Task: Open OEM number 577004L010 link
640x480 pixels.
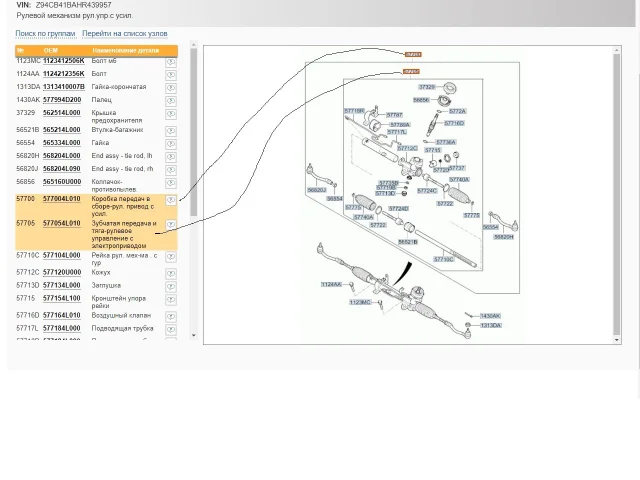Action: pos(61,199)
